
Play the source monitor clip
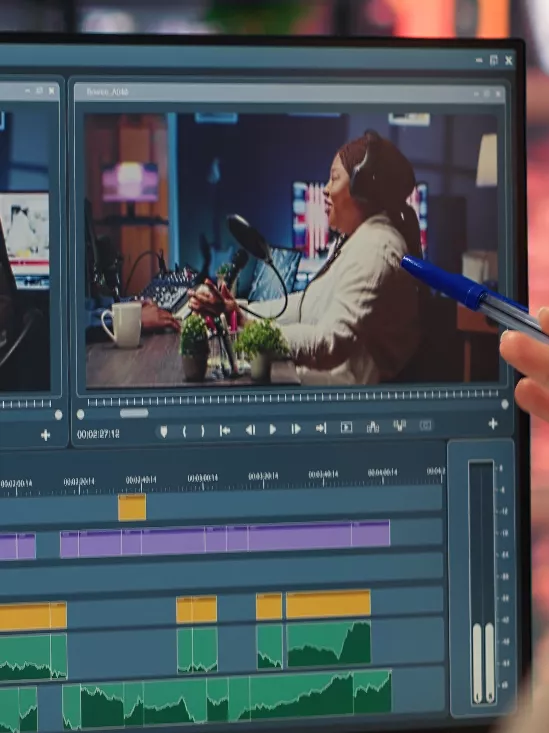click(x=273, y=430)
